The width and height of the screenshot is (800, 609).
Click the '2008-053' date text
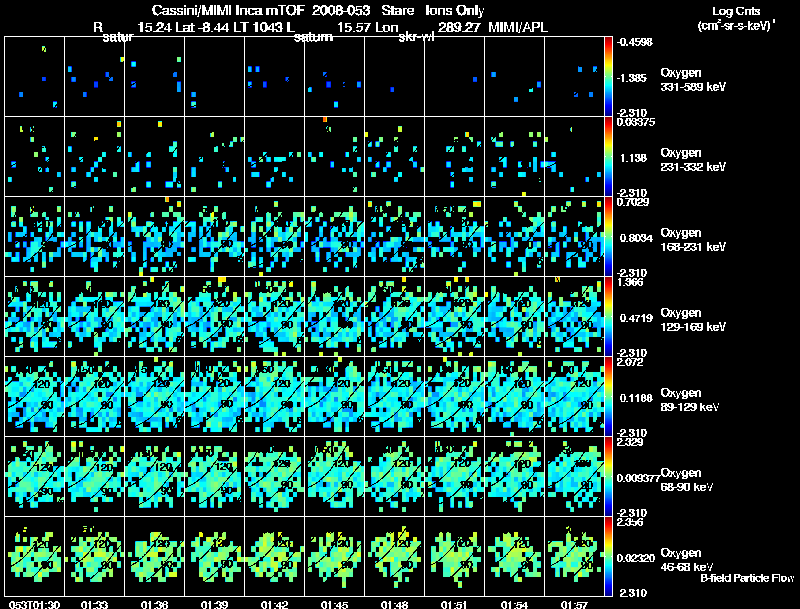[x=341, y=11]
